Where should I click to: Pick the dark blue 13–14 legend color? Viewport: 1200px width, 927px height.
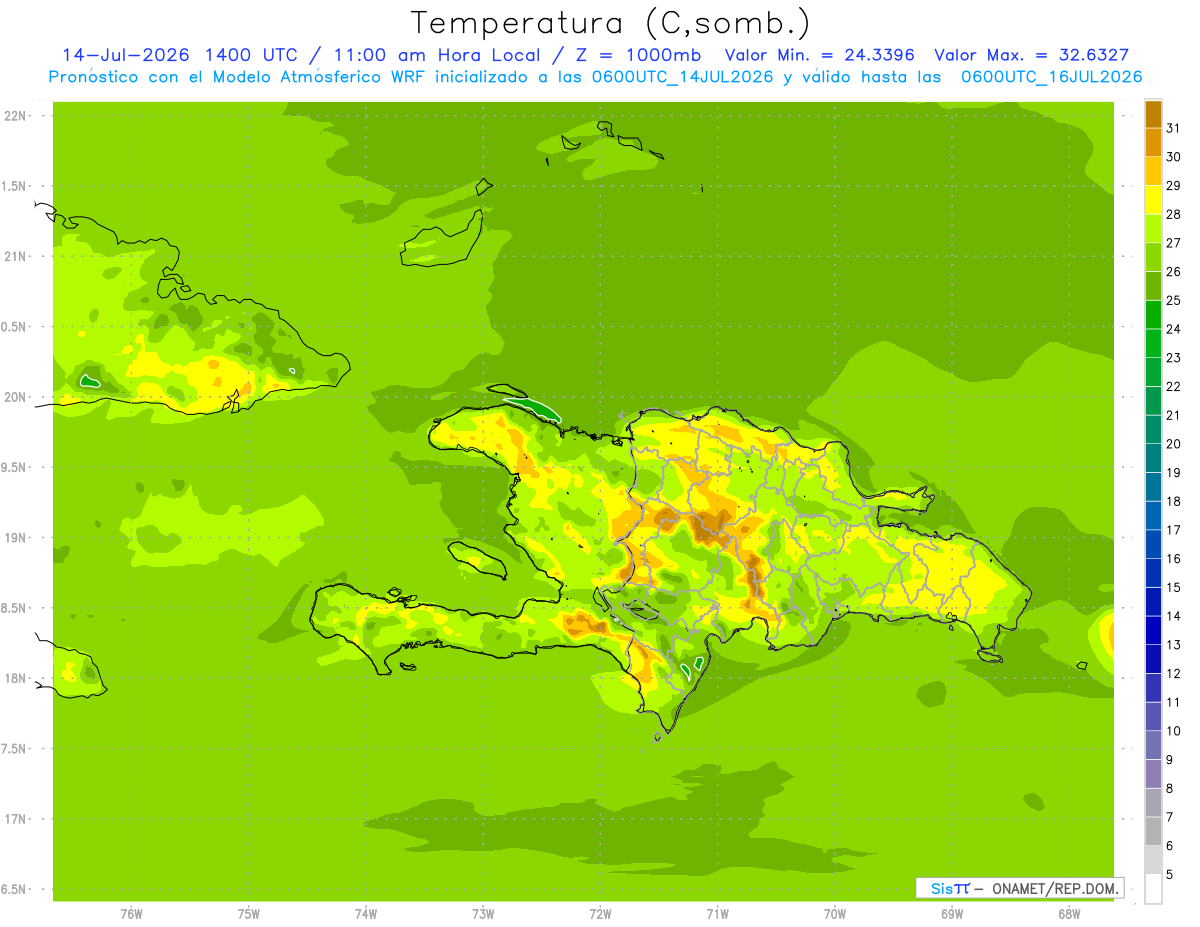tap(1153, 630)
